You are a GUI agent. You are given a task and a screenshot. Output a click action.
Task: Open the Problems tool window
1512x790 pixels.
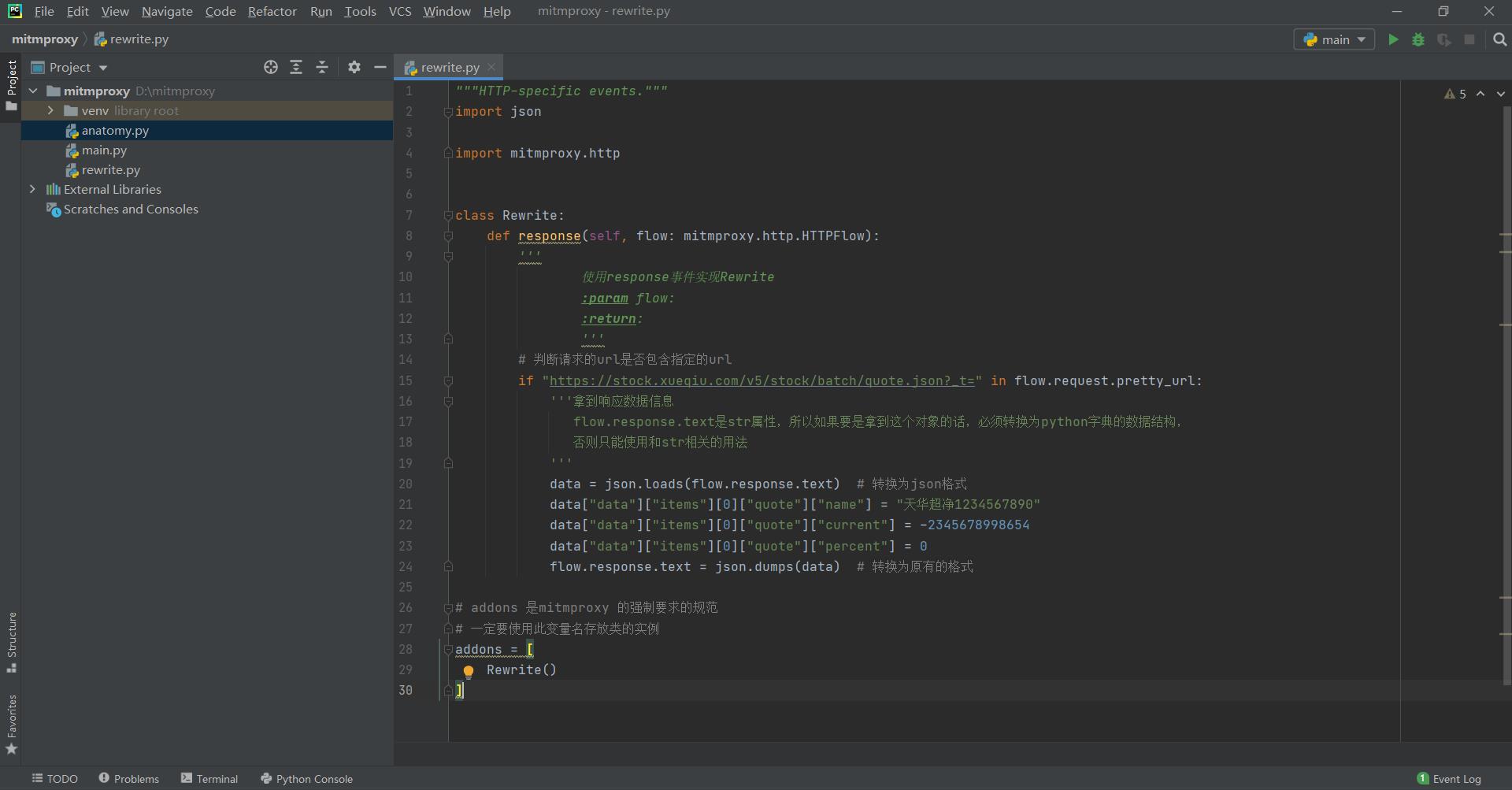pyautogui.click(x=129, y=779)
